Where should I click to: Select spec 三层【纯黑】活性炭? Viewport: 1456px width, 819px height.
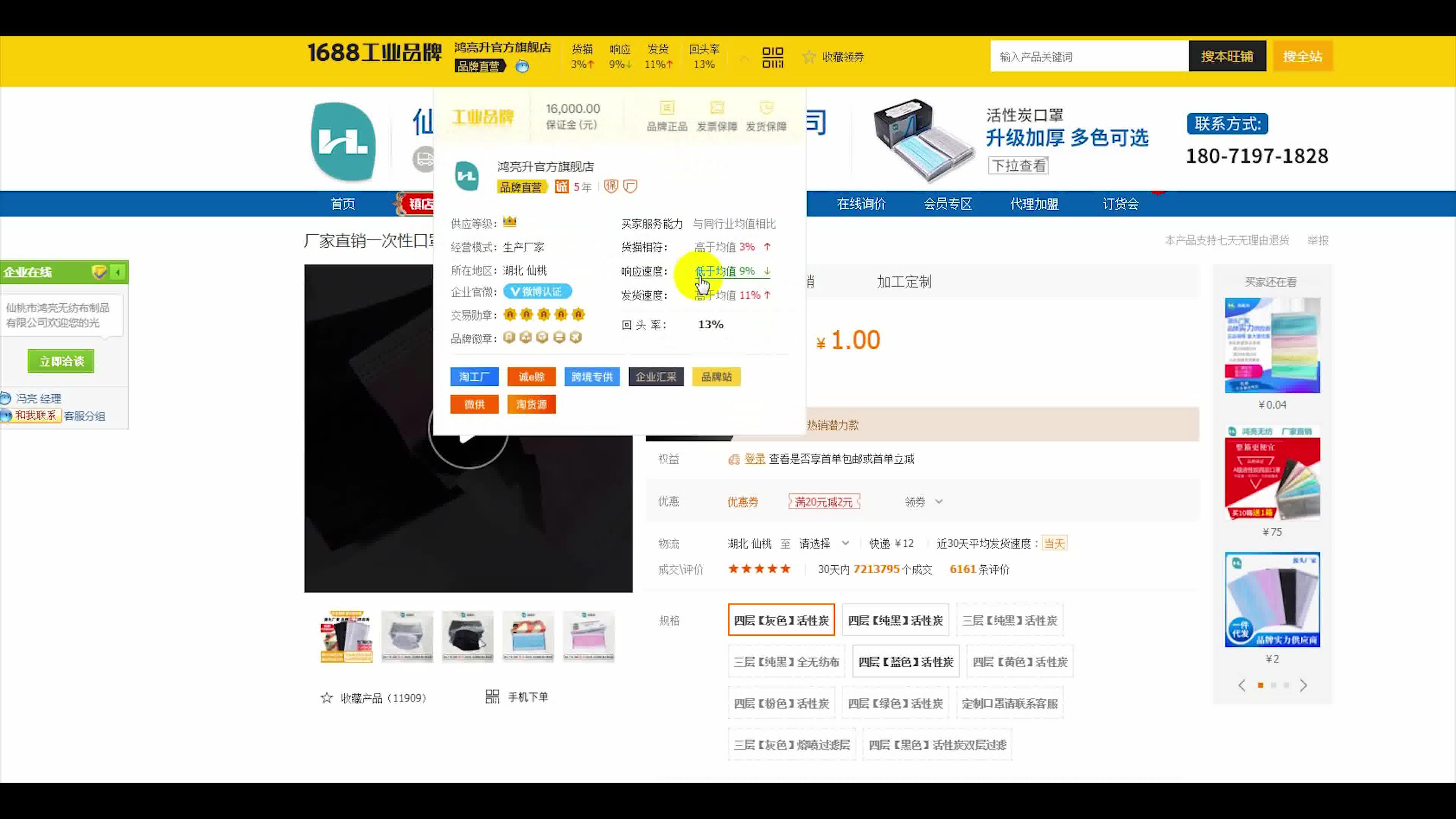coord(1009,620)
